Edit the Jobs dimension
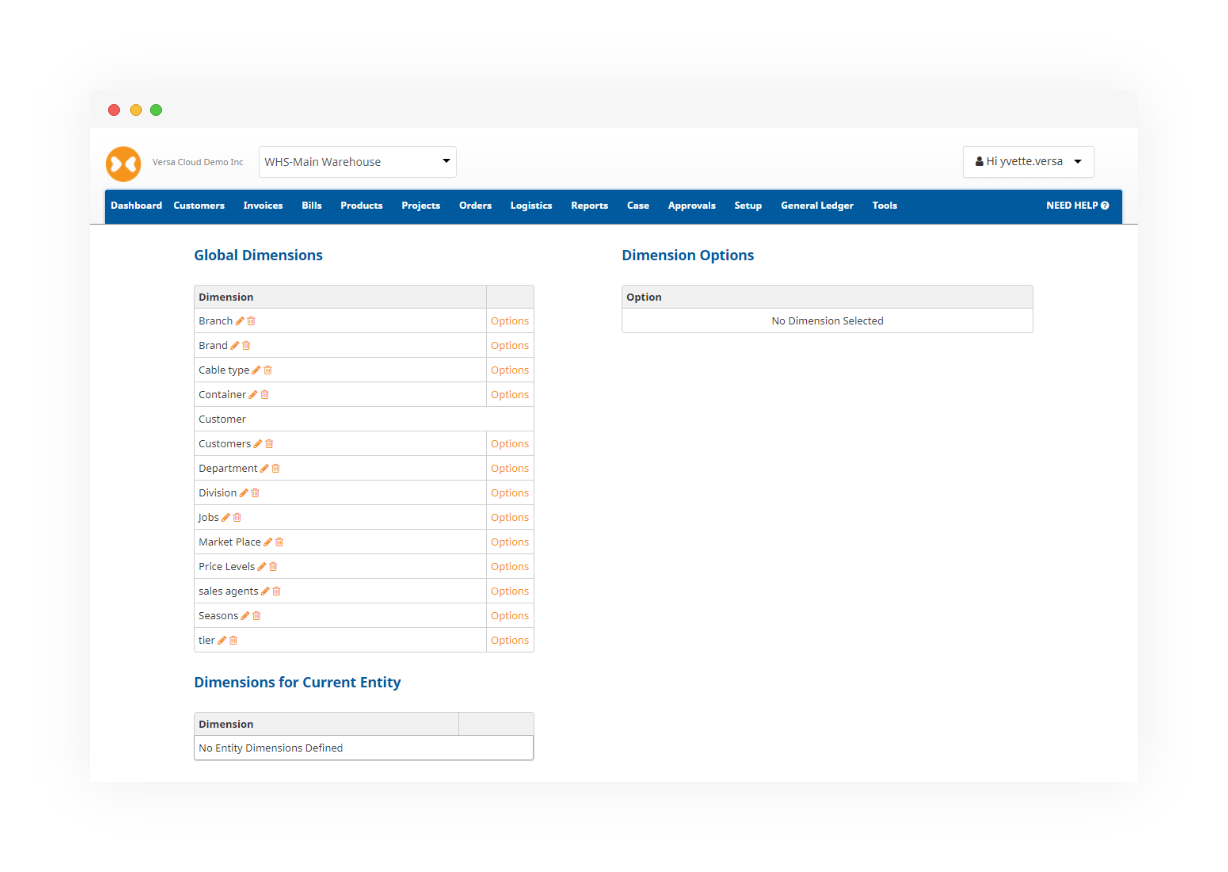This screenshot has width=1228, height=872. click(226, 518)
